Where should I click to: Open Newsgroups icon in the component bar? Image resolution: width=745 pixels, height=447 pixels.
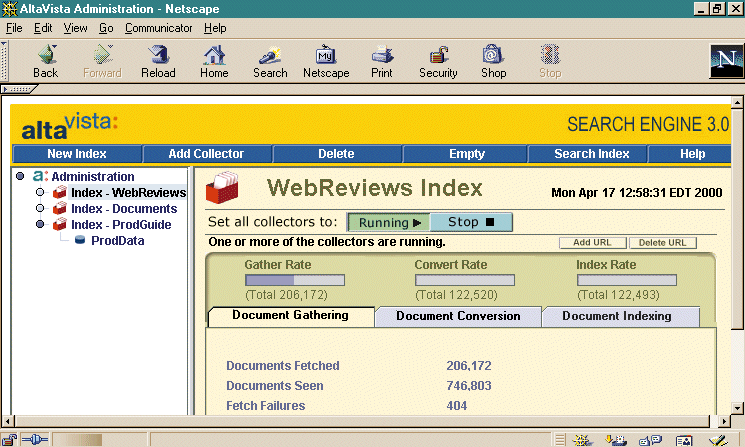pos(650,440)
